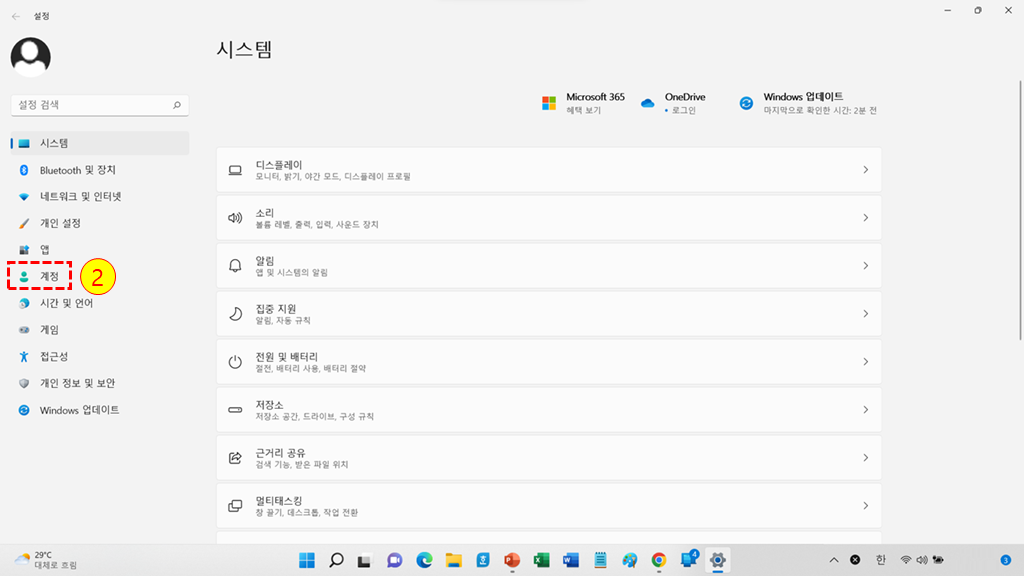Click the Settings gear on the taskbar
This screenshot has height=576, width=1024.
point(718,560)
